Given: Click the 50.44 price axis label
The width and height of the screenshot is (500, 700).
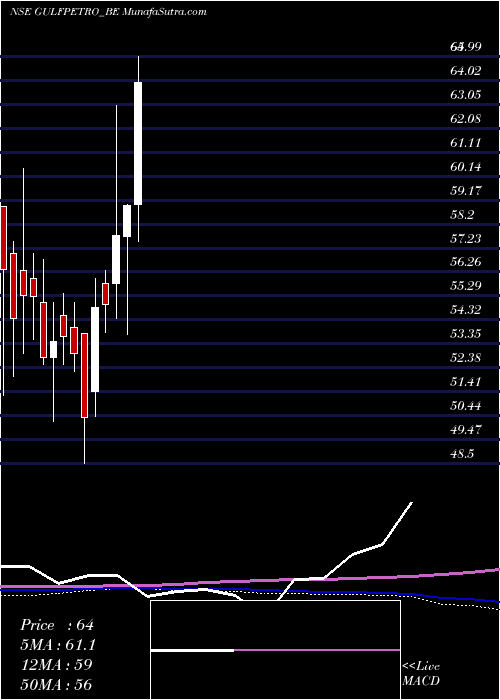Looking at the screenshot, I should click(x=466, y=406).
